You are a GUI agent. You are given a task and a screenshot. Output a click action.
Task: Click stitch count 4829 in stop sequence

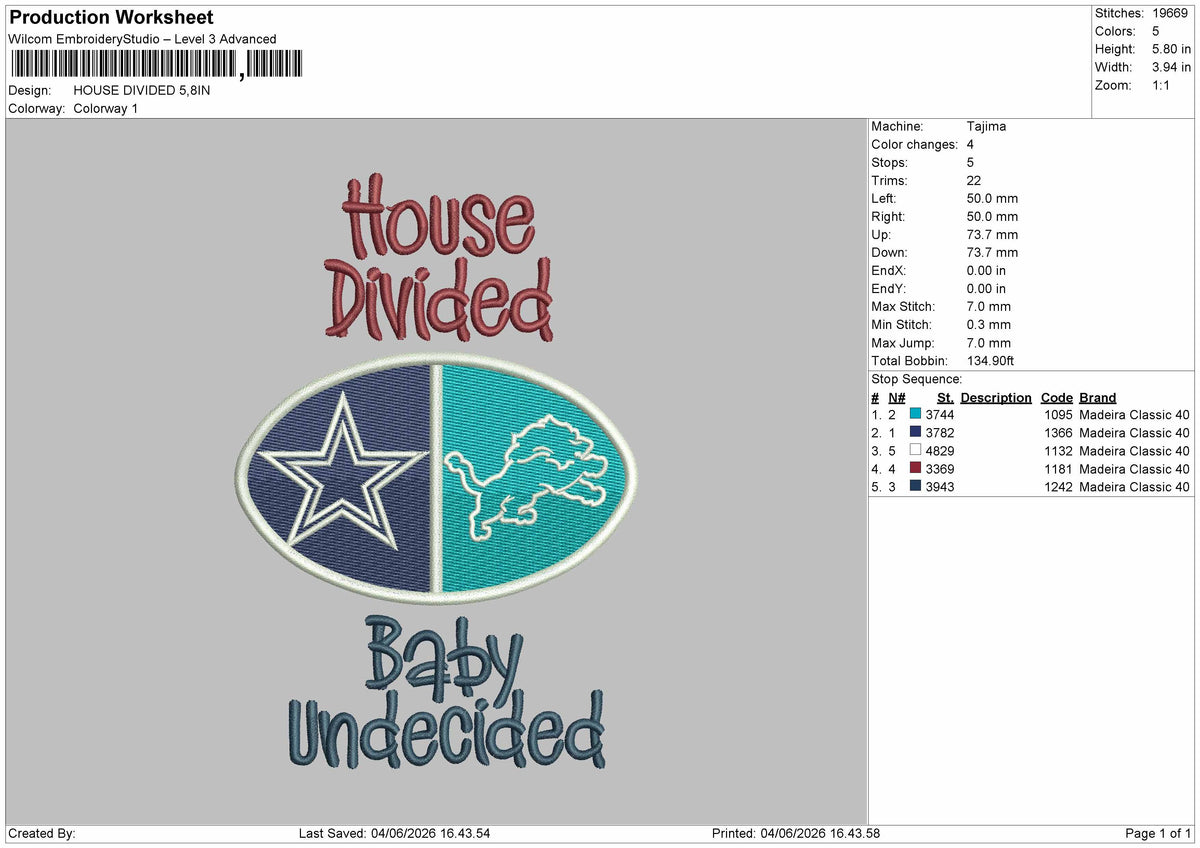point(940,451)
